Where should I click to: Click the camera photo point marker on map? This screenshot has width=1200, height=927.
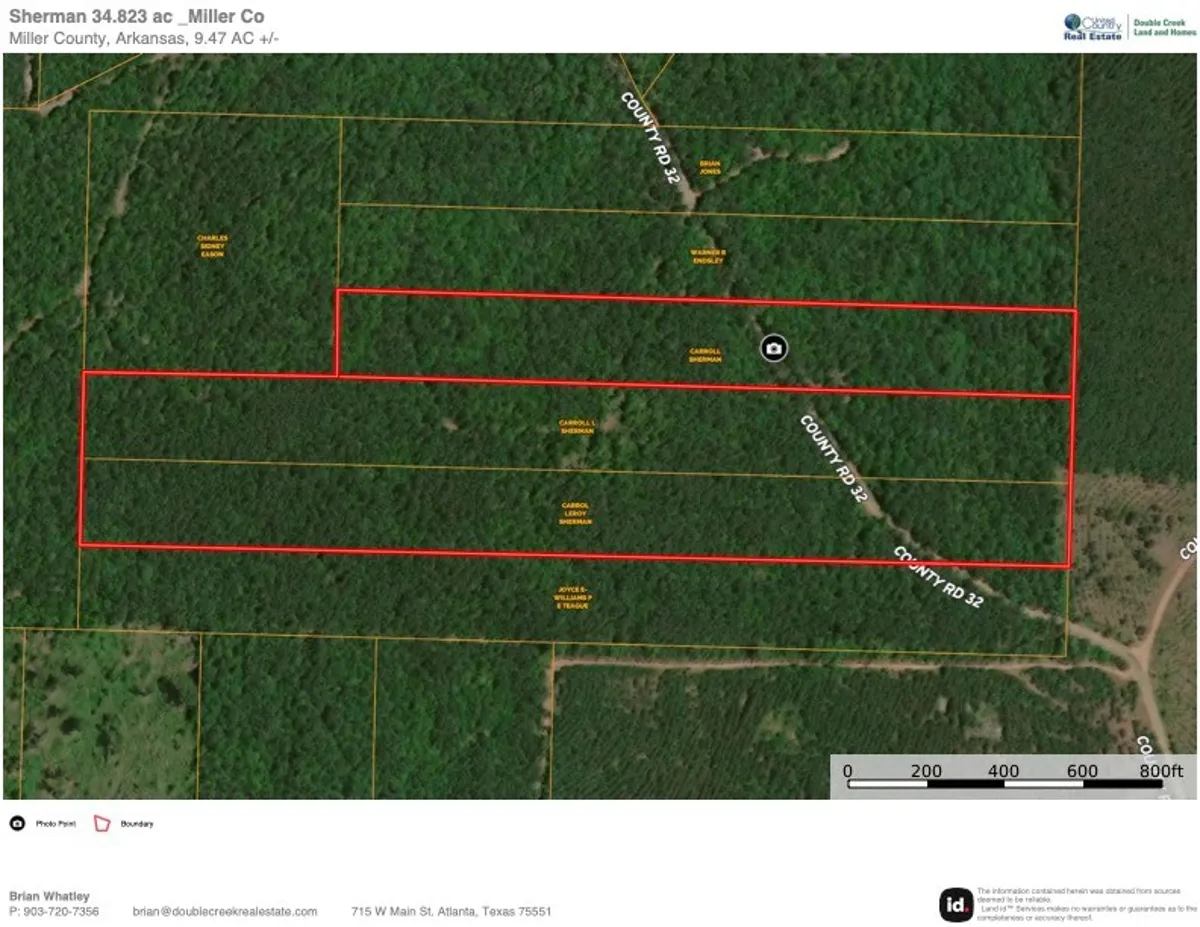click(773, 348)
